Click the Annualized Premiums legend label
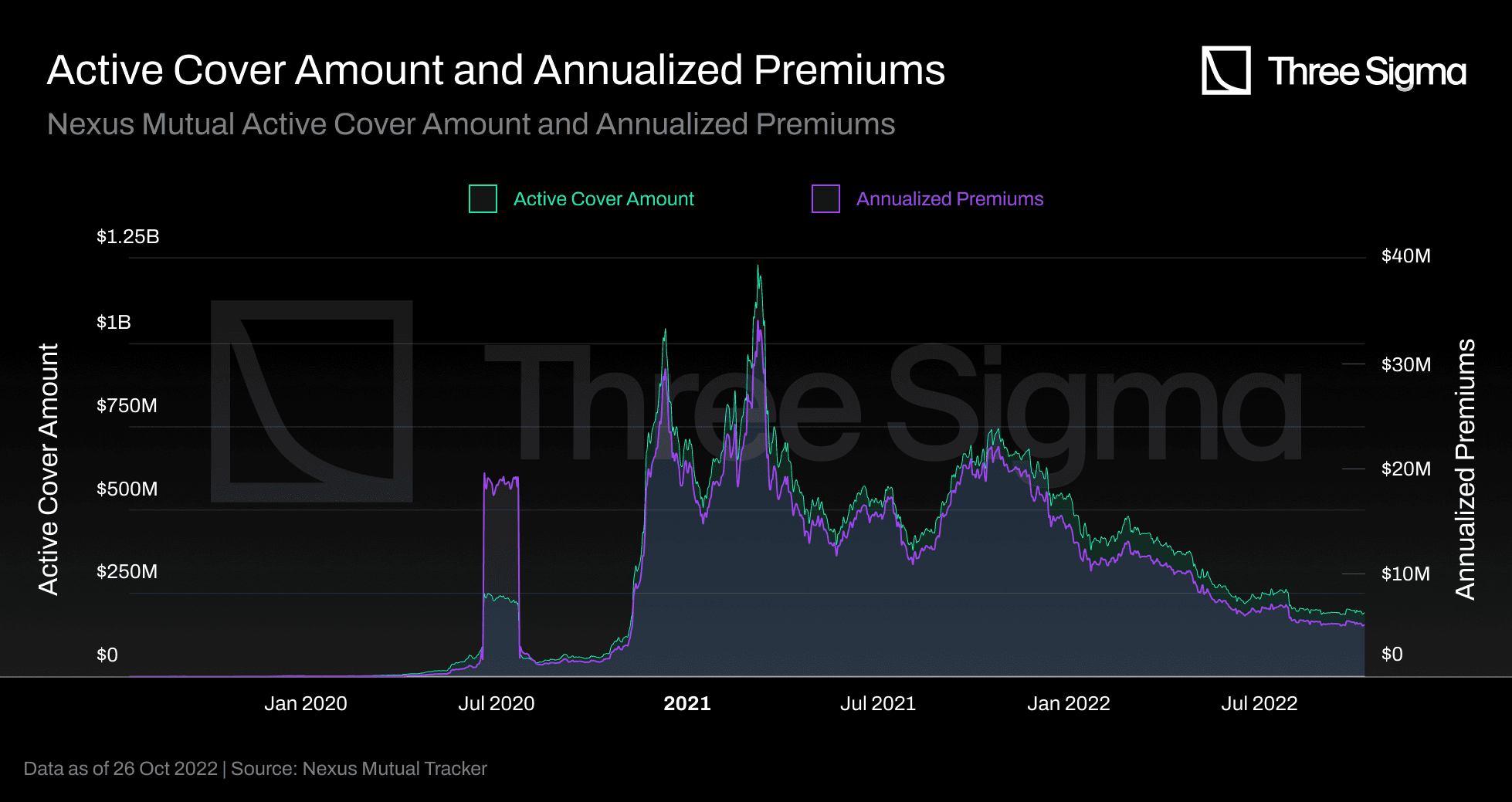1512x802 pixels. (x=949, y=199)
